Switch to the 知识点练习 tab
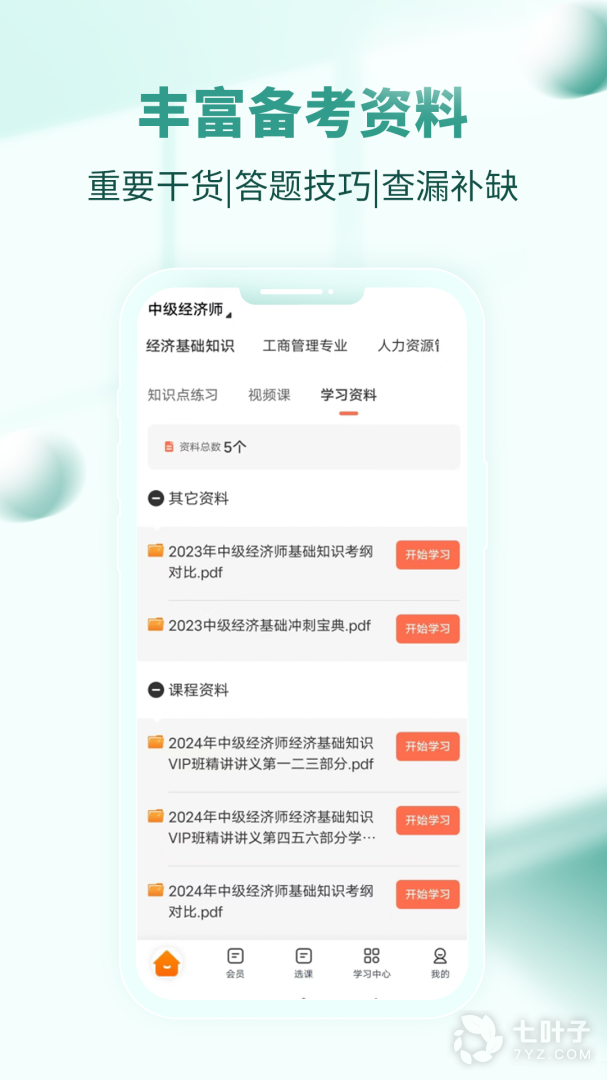 click(x=183, y=395)
